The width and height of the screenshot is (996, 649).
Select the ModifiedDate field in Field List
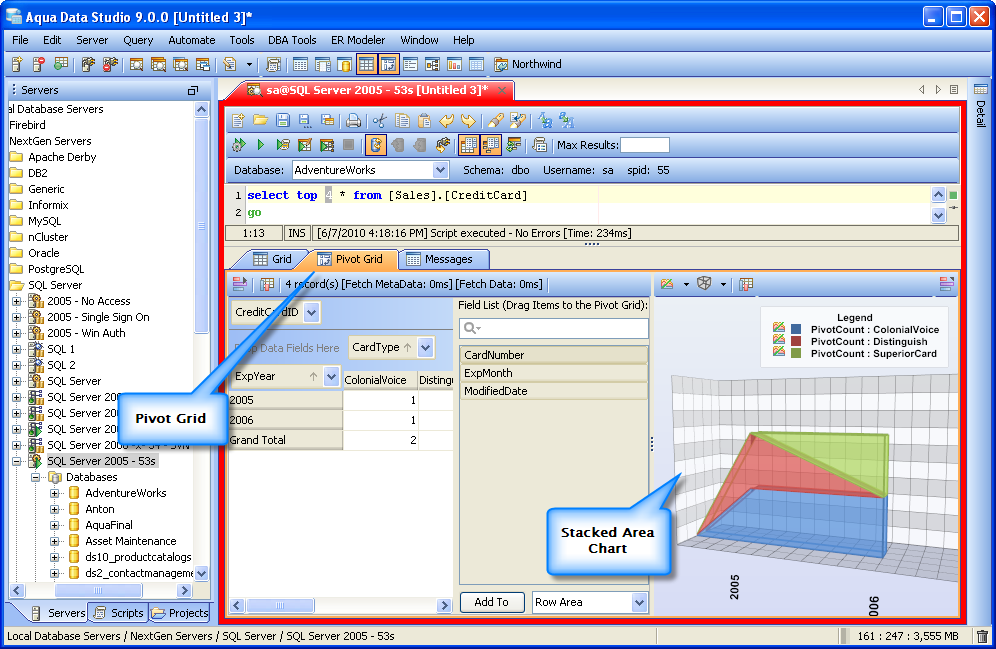point(553,391)
